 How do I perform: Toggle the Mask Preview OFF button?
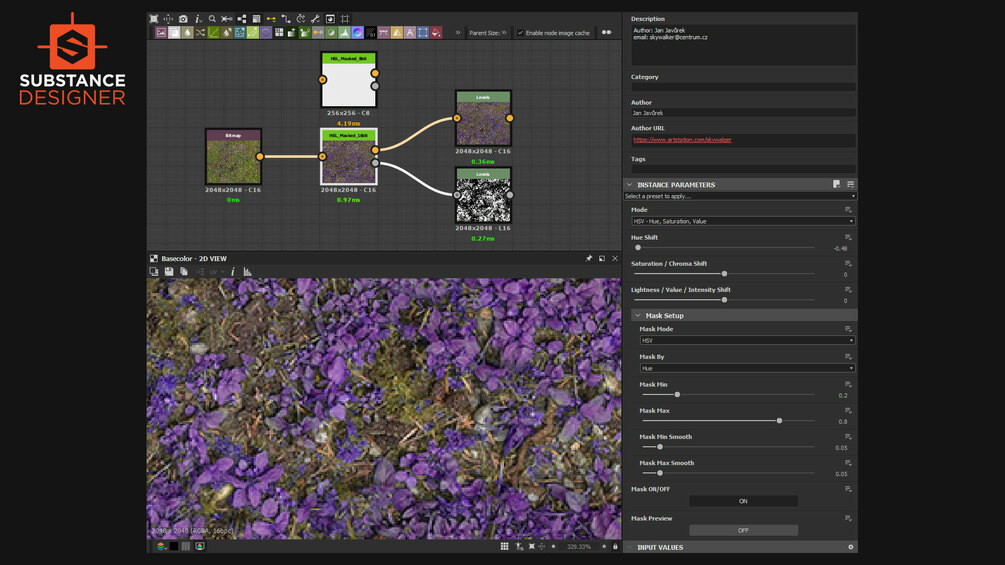[743, 530]
